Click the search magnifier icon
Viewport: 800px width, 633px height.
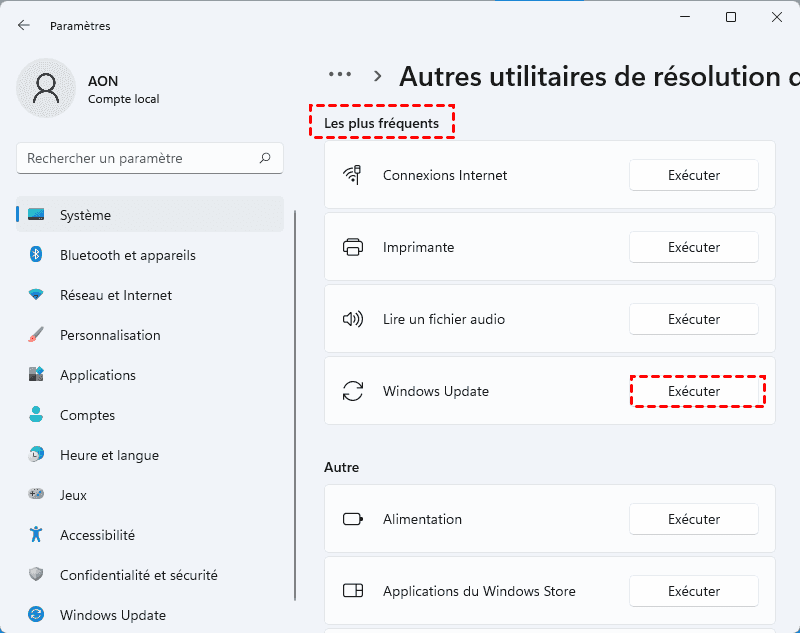265,158
